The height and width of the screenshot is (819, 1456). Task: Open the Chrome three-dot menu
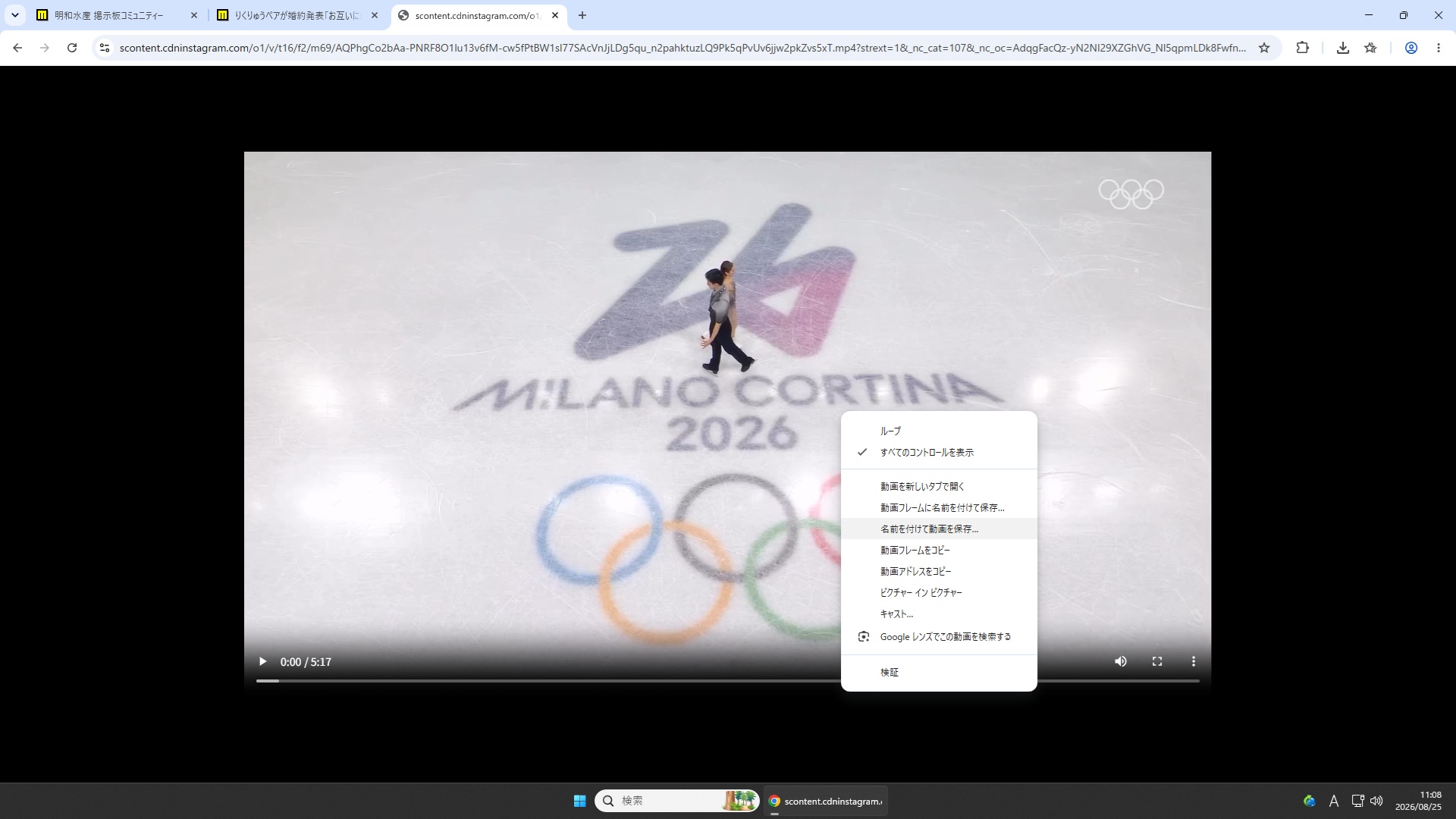tap(1439, 48)
